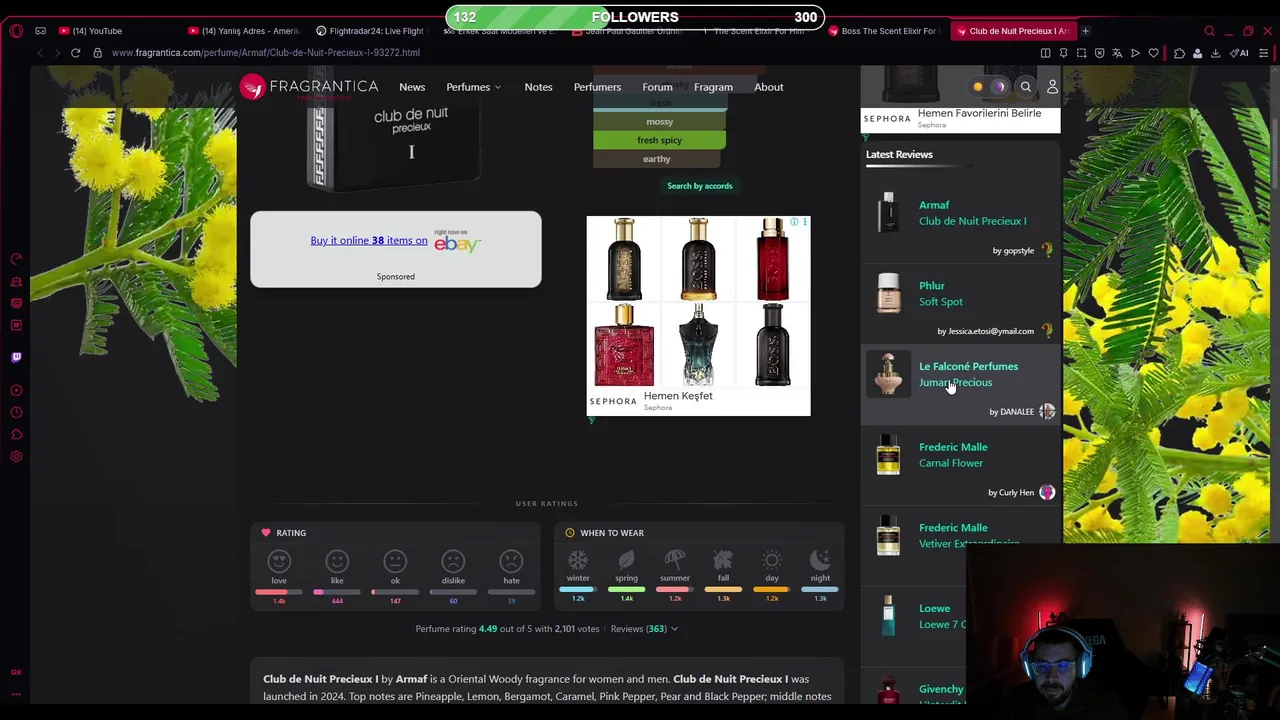The width and height of the screenshot is (1280, 720).
Task: Open new tab with plus button
Action: (1085, 31)
